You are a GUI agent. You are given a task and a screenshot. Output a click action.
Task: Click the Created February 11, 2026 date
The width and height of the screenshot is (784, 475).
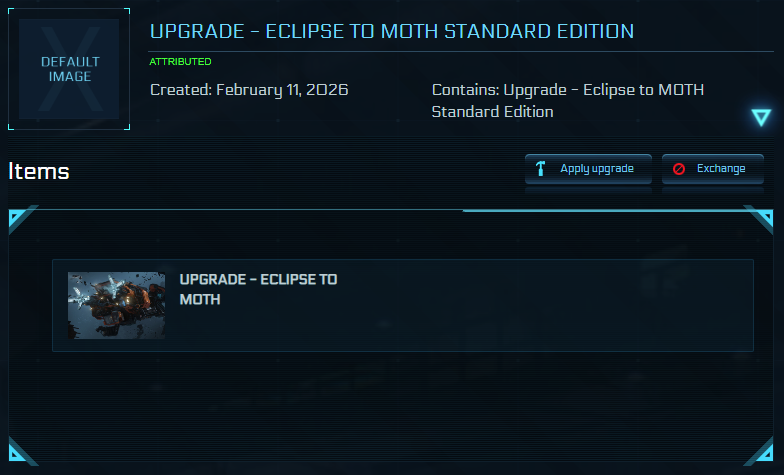point(249,90)
